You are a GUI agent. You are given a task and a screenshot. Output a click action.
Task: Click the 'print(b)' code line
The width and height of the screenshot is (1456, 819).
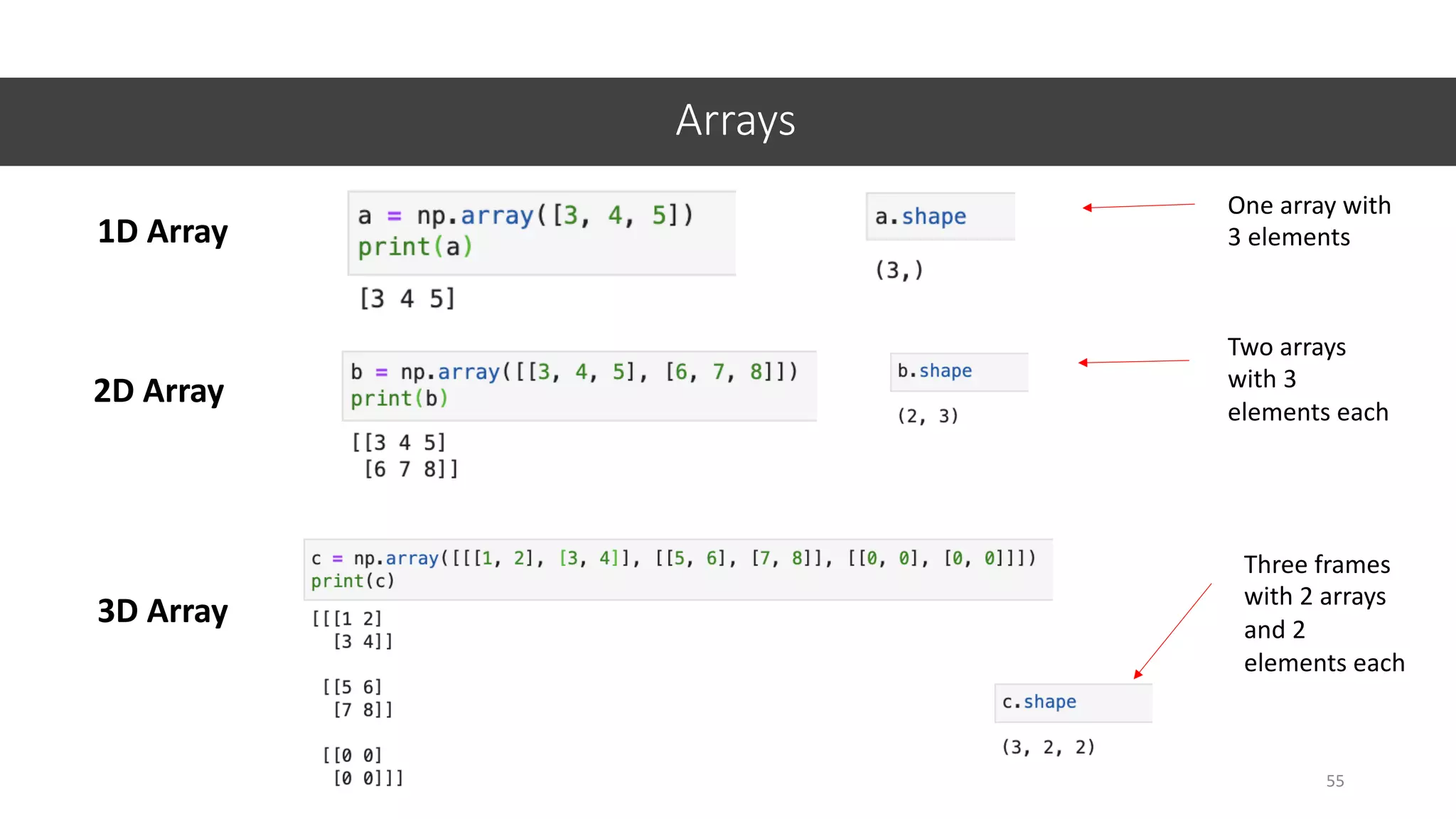click(x=399, y=399)
